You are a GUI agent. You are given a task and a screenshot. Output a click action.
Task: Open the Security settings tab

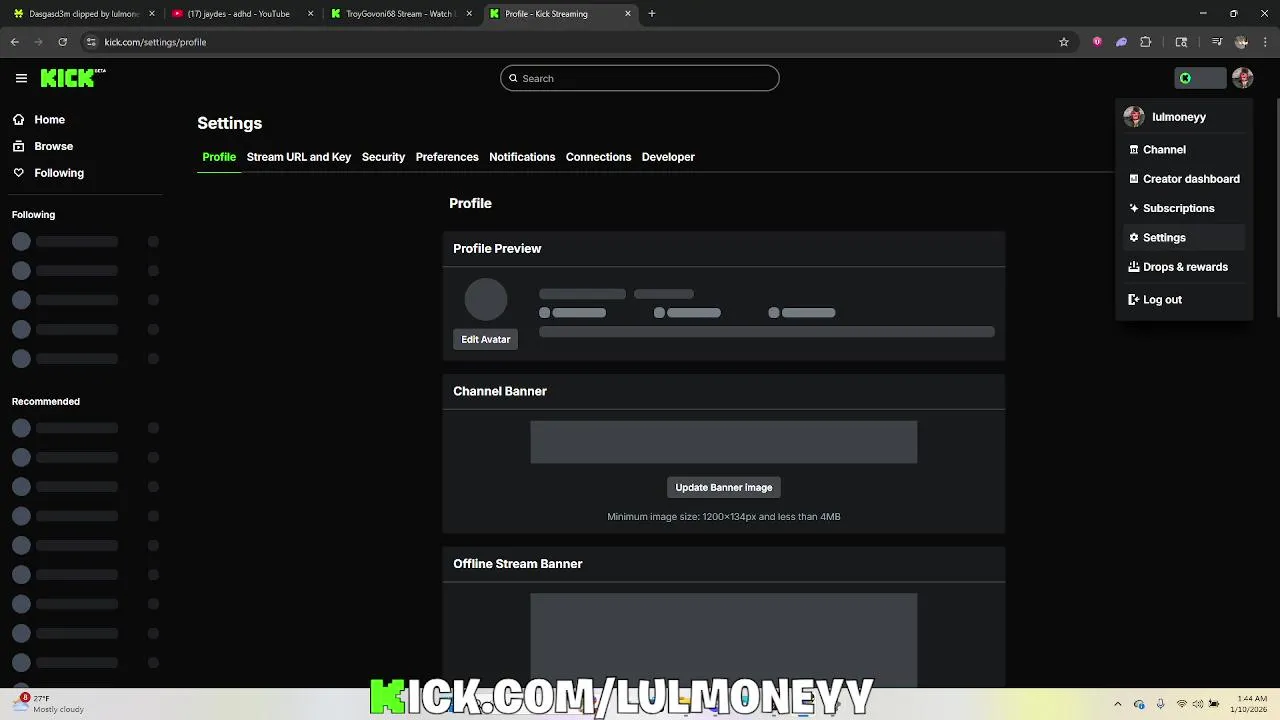pyautogui.click(x=383, y=157)
